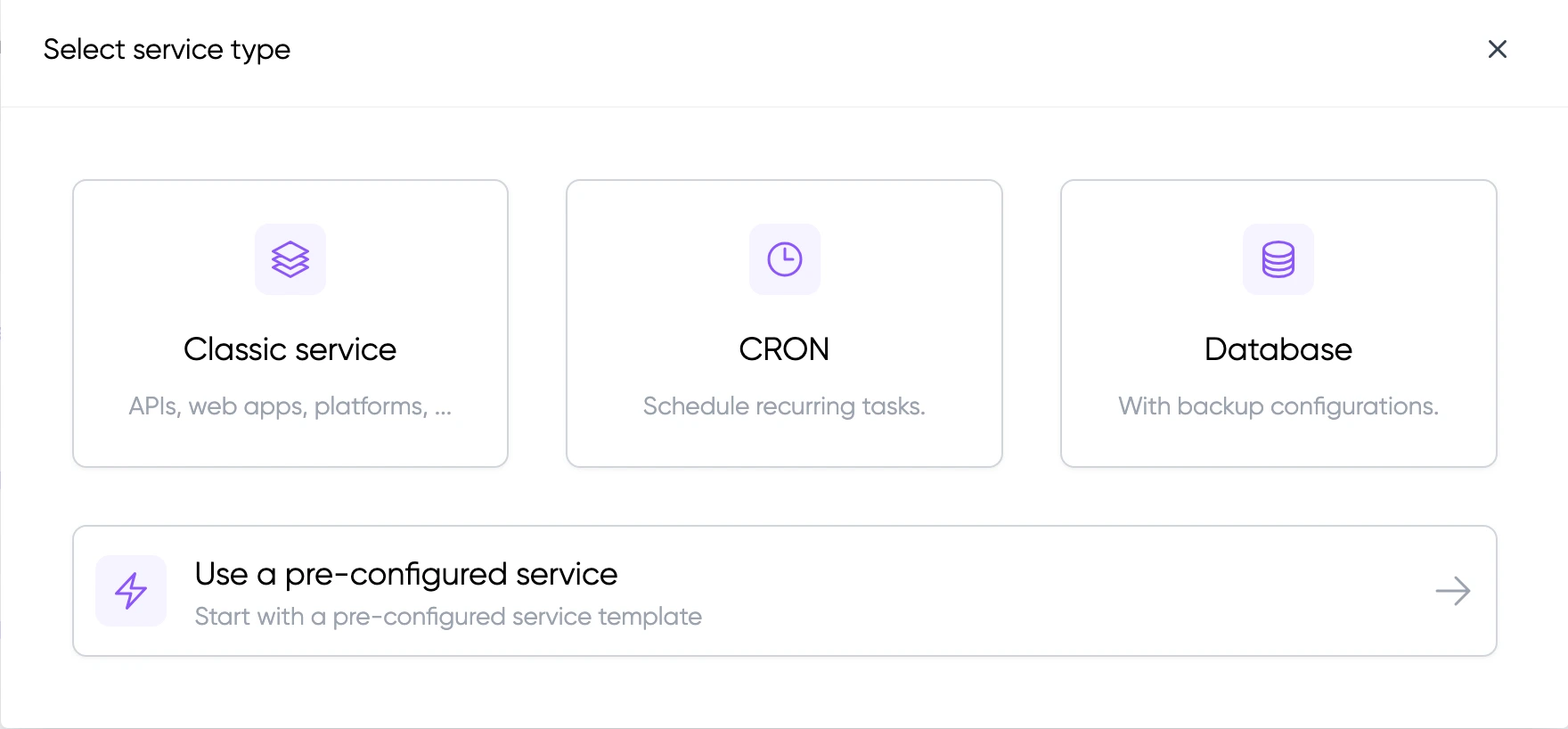Click the right arrow on pre-configured row
Screen dimensions: 1568x729
coord(1452,591)
